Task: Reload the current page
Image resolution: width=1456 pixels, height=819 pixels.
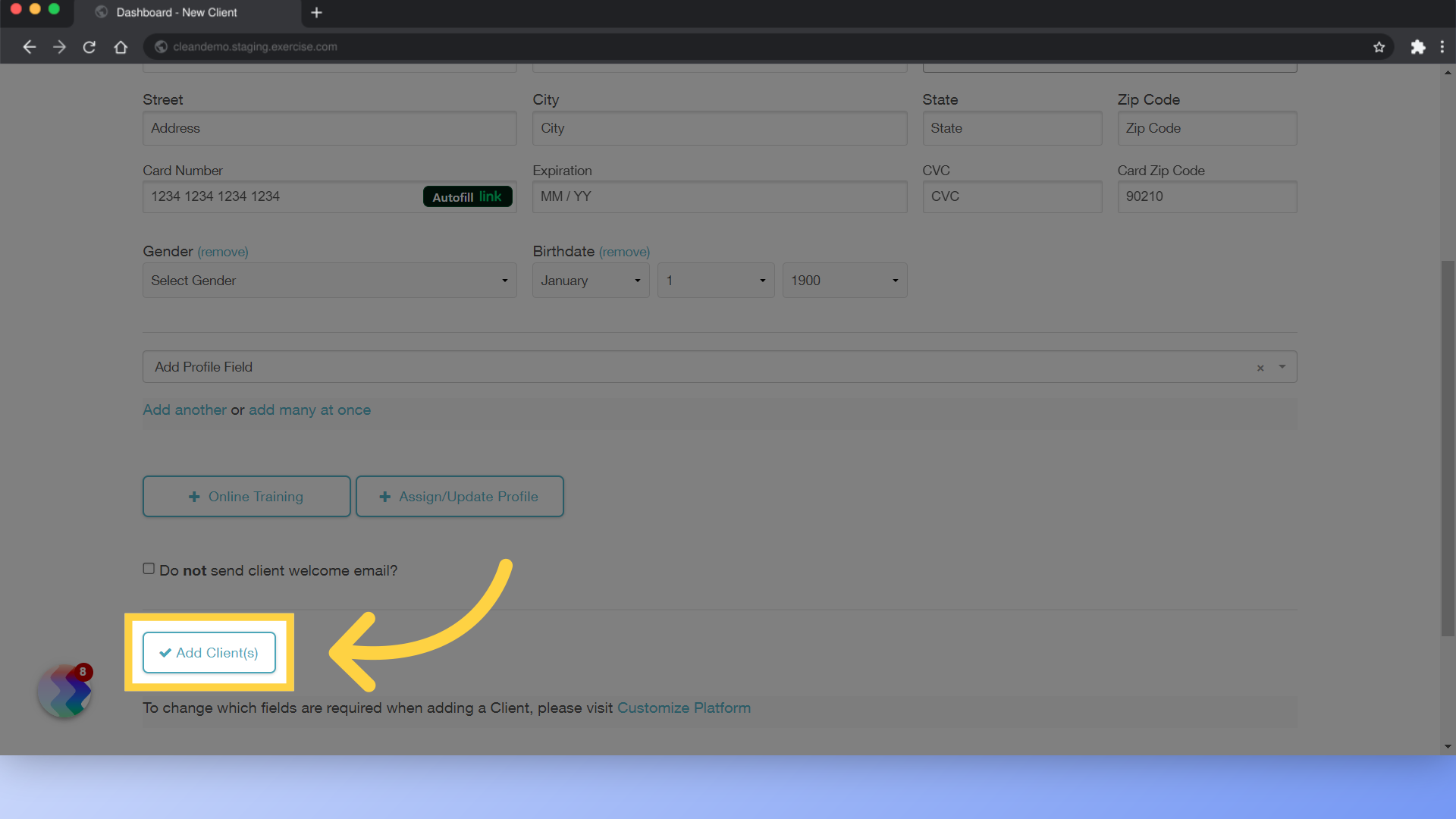Action: (x=89, y=46)
